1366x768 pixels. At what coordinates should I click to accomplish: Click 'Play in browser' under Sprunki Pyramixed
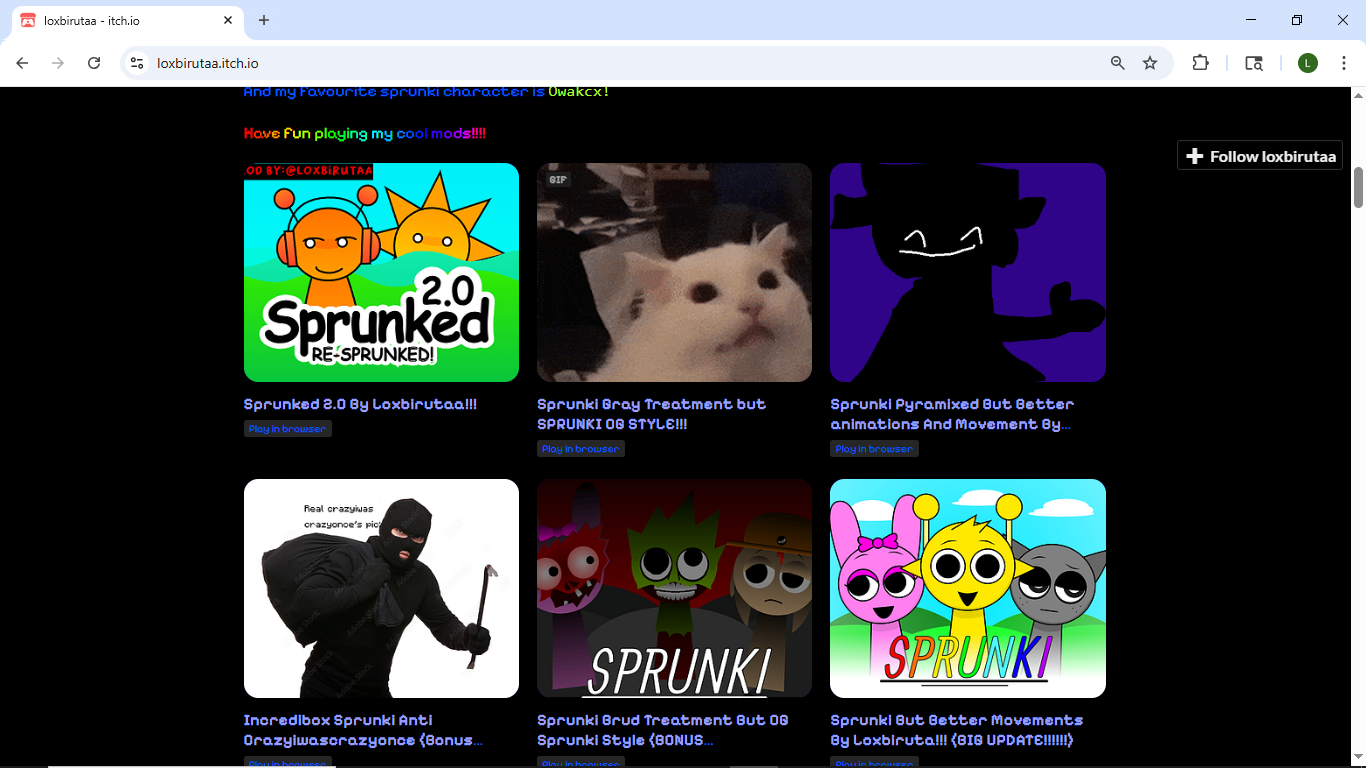(874, 449)
